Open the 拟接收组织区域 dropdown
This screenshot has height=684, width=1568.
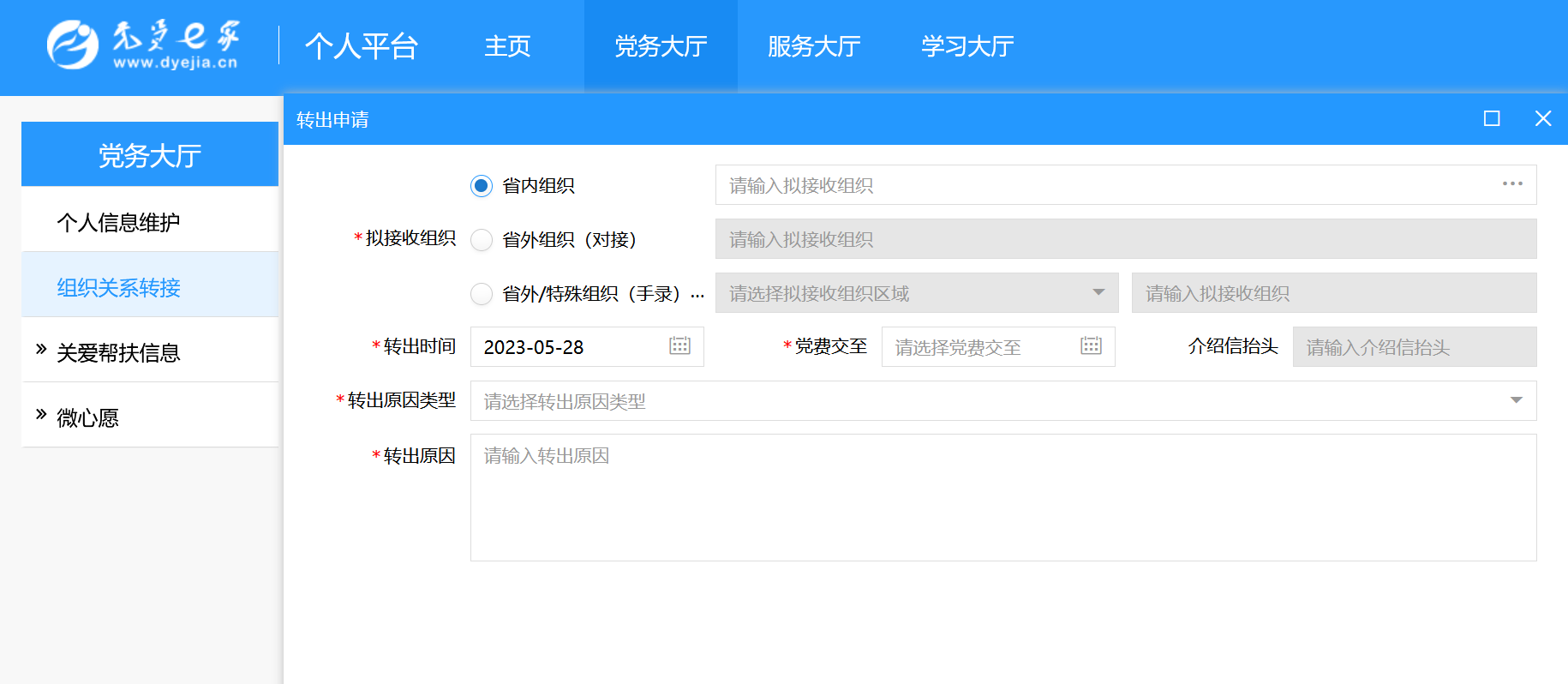click(916, 293)
